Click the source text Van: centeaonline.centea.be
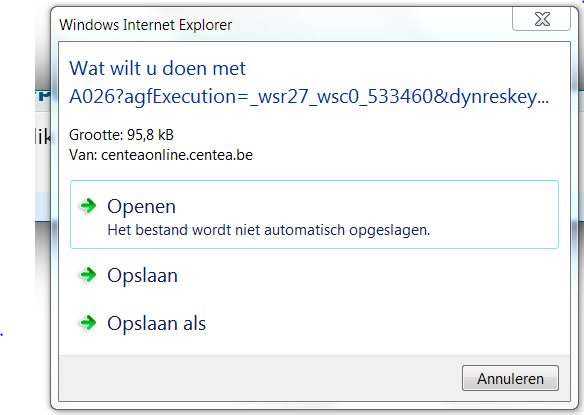Viewport: 584px width, 415px height. [161, 155]
